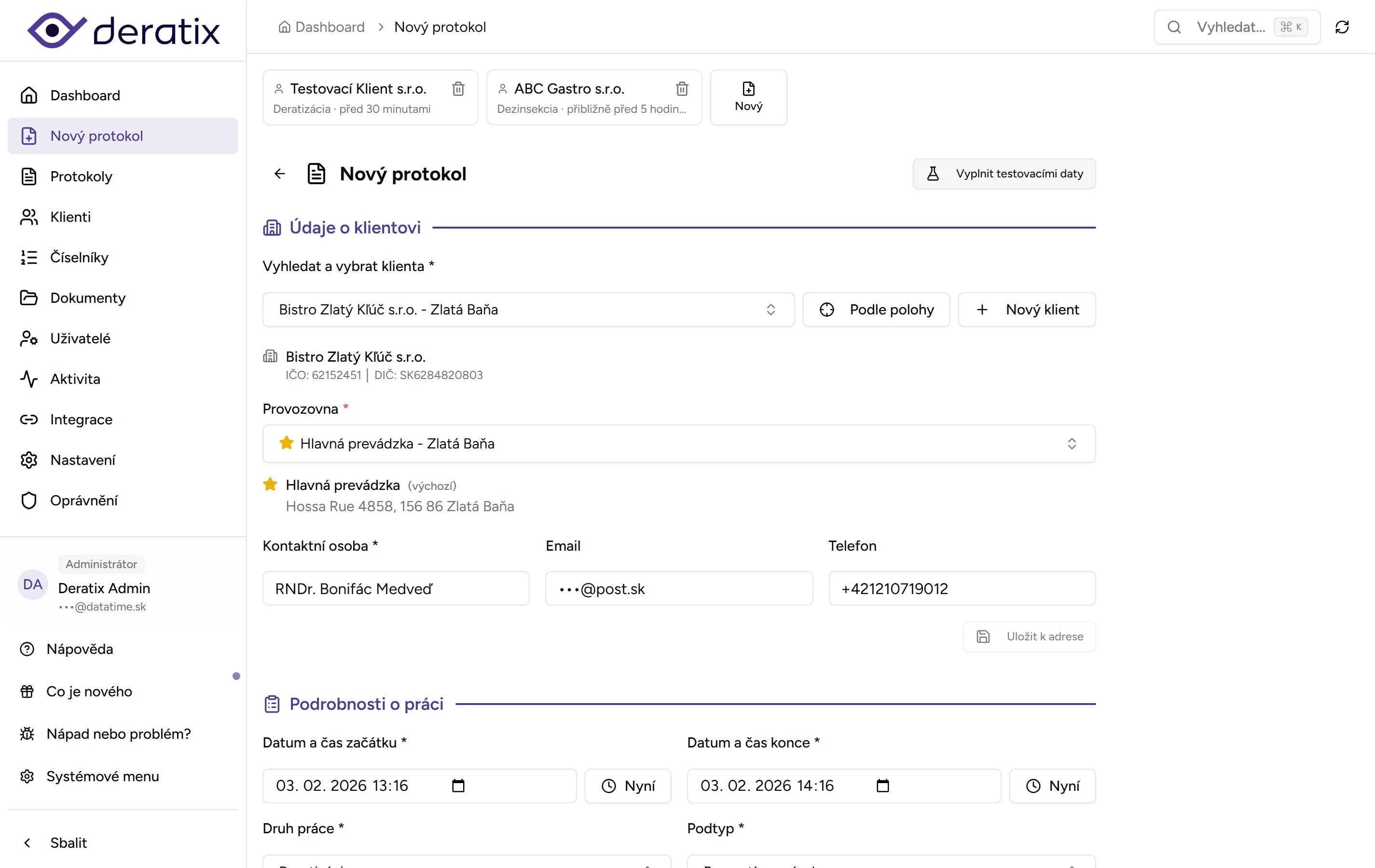
Task: Navigate to Číselníky menu item
Action: tap(79, 258)
